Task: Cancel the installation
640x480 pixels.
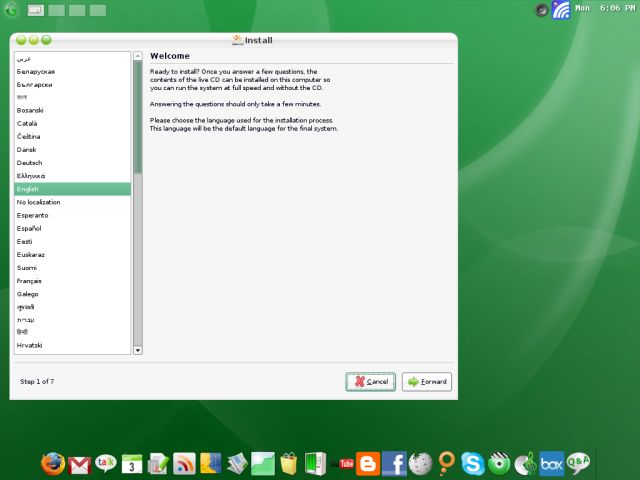Action: [x=371, y=382]
